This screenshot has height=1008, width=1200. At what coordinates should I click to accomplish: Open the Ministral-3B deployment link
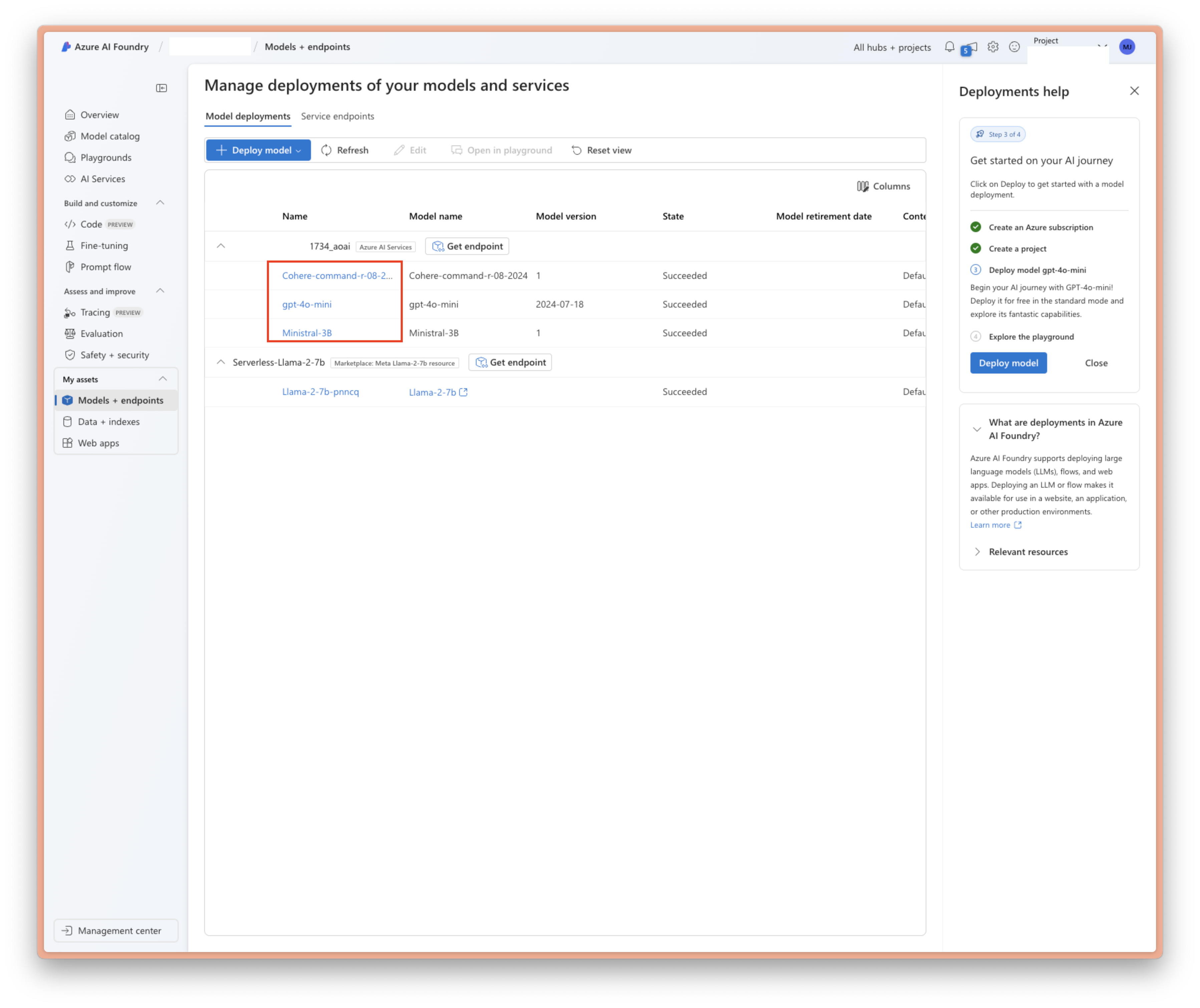click(307, 333)
